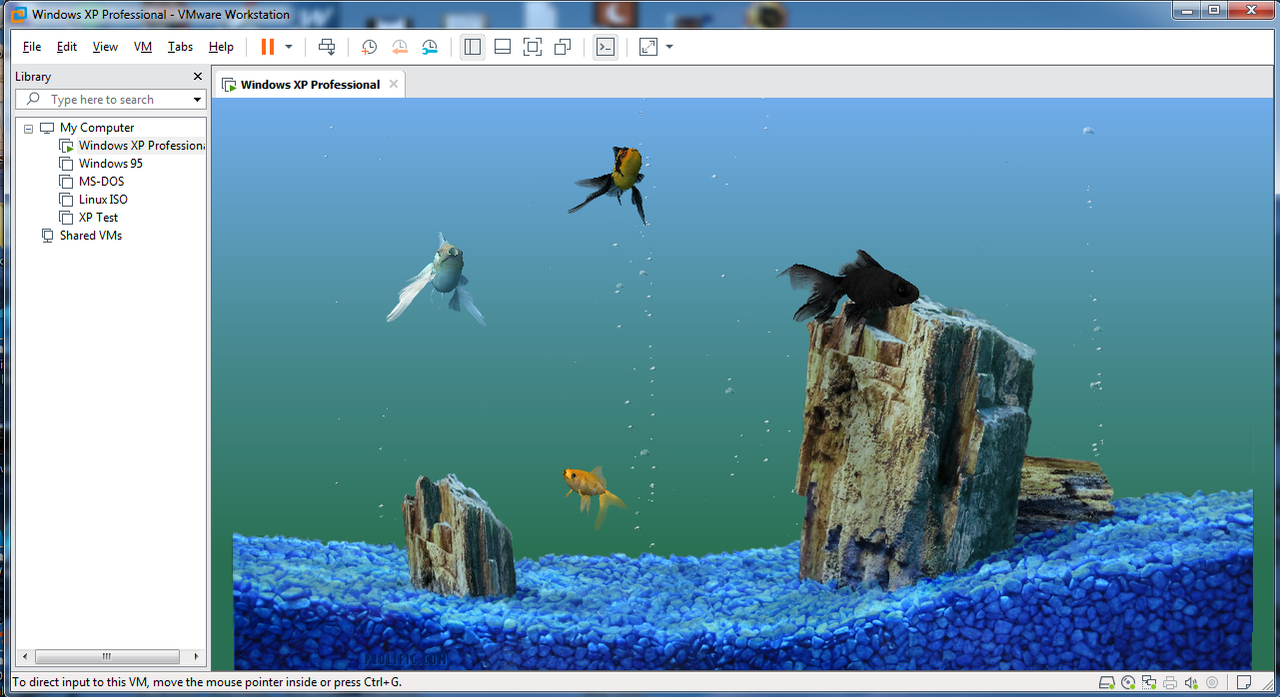The width and height of the screenshot is (1280, 697).
Task: Click the USB device status icon
Action: point(1212,683)
